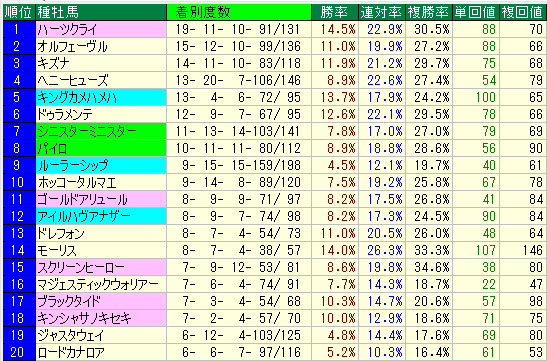Click the 着別度数 header cell
The width and height of the screenshot is (547, 361).
[x=239, y=12]
